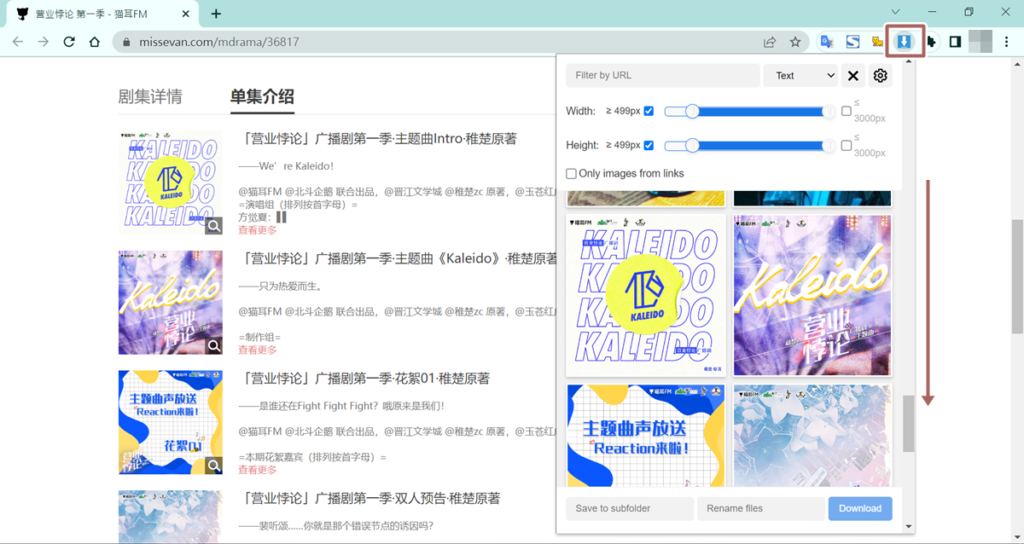Click 双人预告 cover on page
The height and width of the screenshot is (544, 1024).
pos(170,516)
